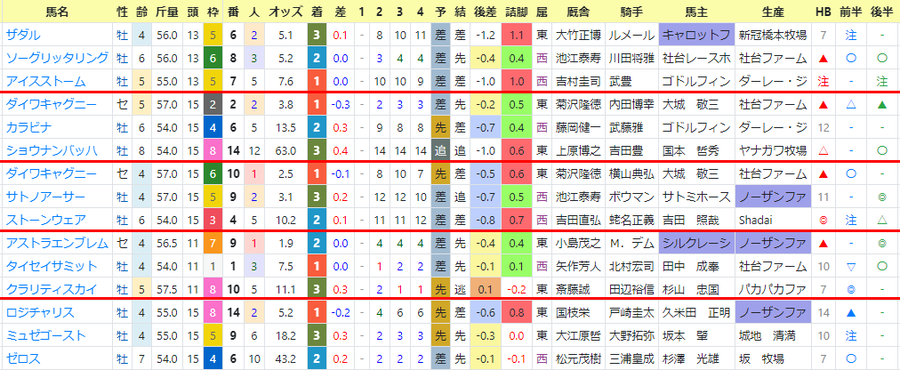
Task: Open the ストーンウェア horse link
Action: (45, 220)
